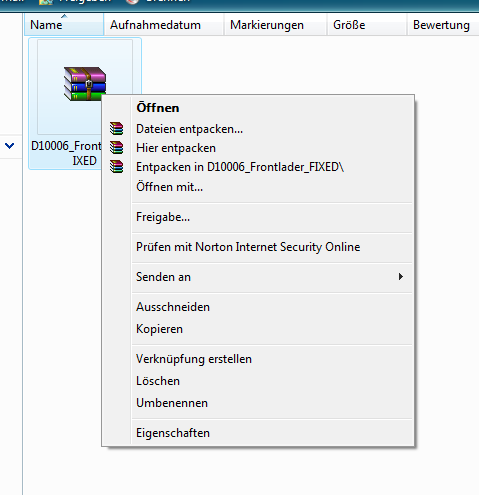Sort by Aufnahmedatum column header
479x495 pixels.
tap(163, 25)
